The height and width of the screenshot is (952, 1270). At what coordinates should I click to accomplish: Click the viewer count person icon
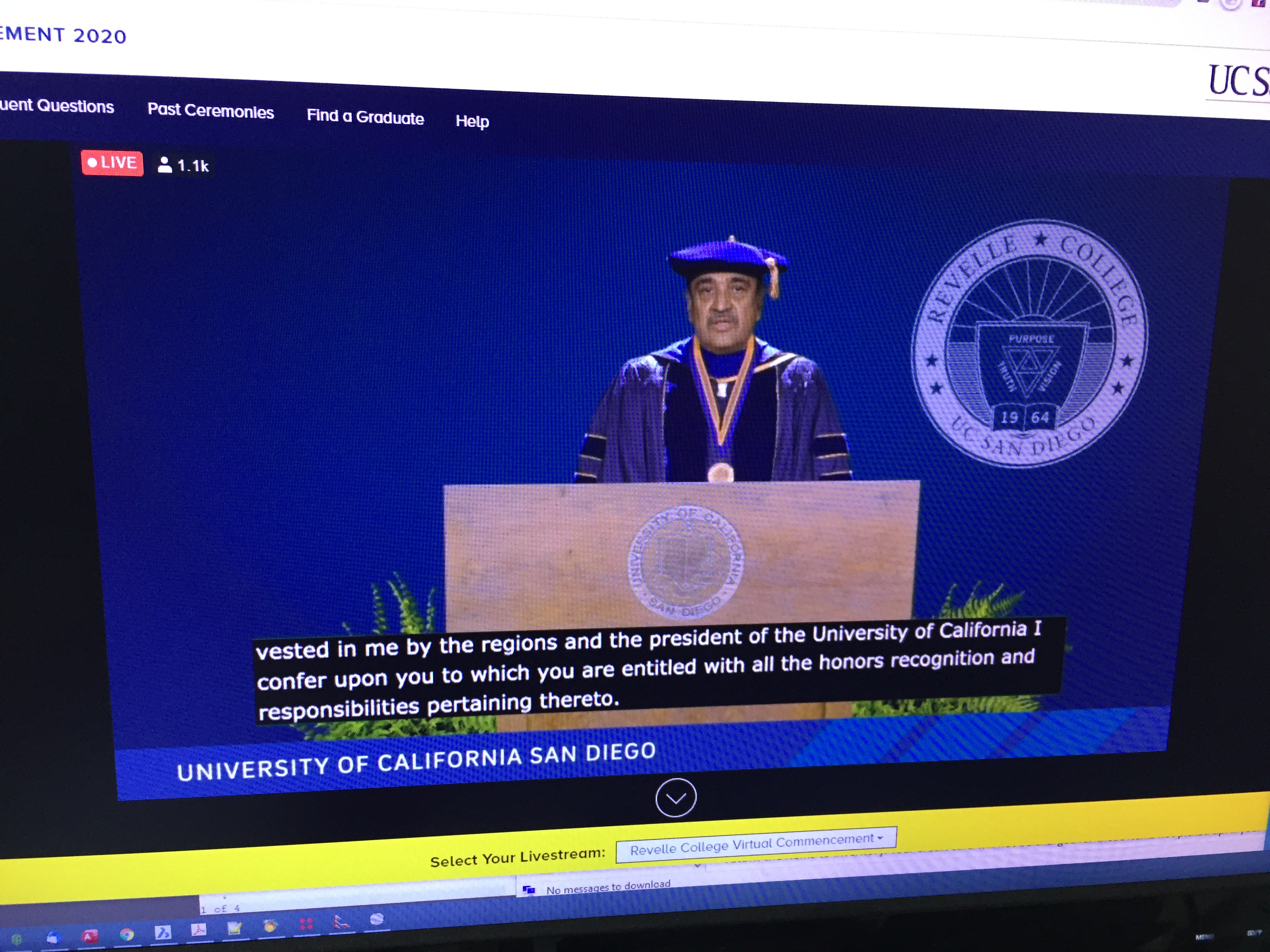(165, 165)
